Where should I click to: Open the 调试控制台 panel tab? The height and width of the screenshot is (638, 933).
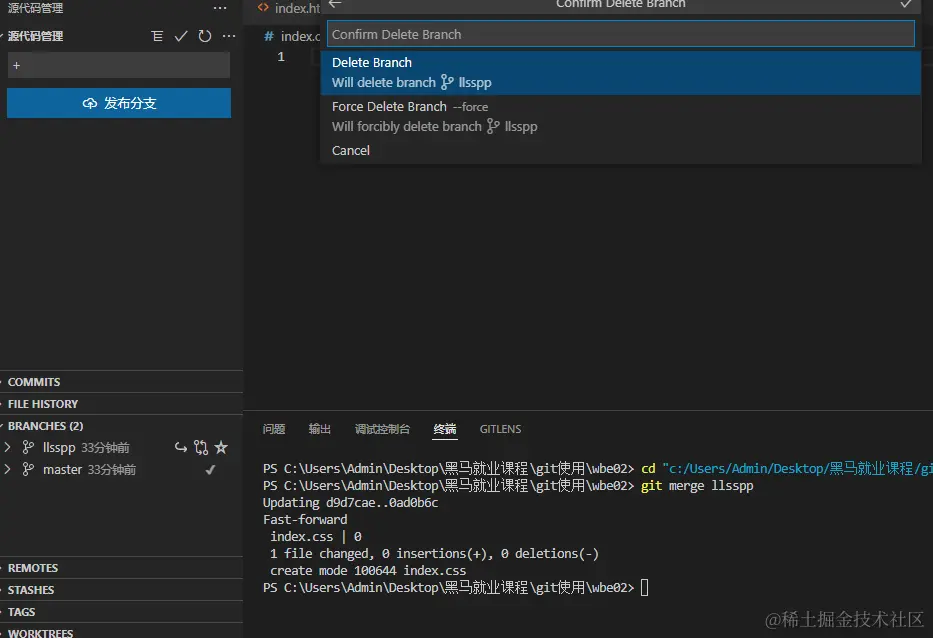[382, 429]
